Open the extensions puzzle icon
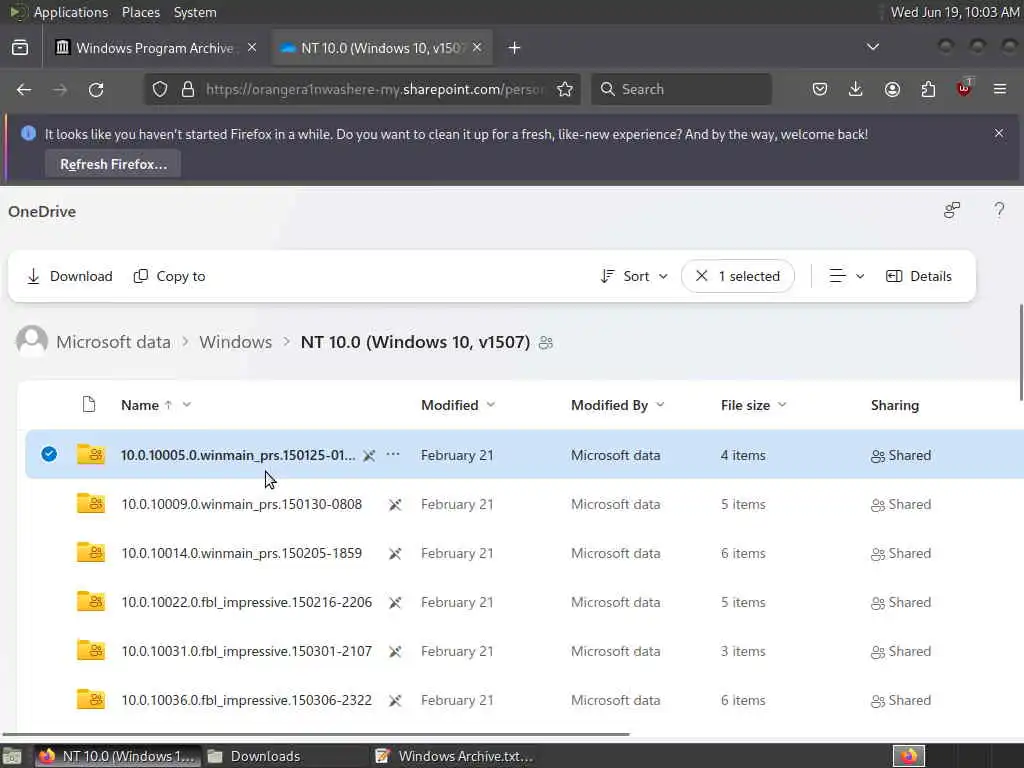Screen dimensions: 1024x768 click(x=928, y=89)
